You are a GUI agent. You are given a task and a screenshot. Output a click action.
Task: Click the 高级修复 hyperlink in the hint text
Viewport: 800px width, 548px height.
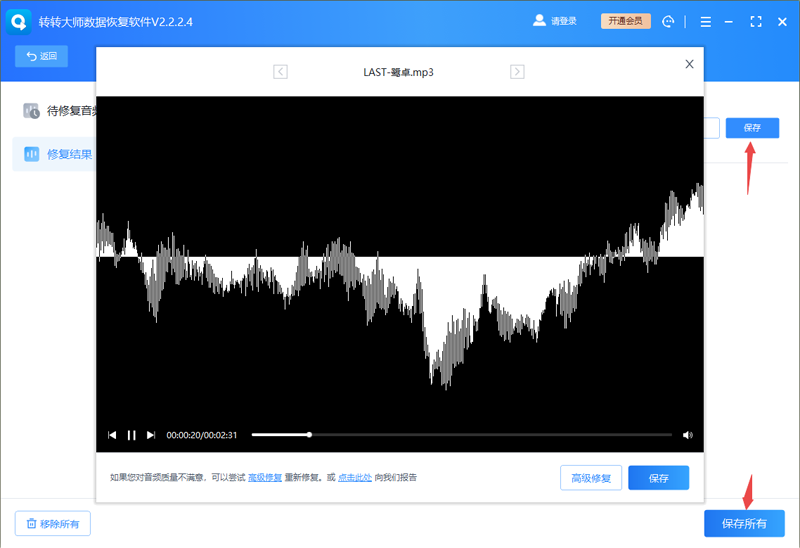coord(265,478)
